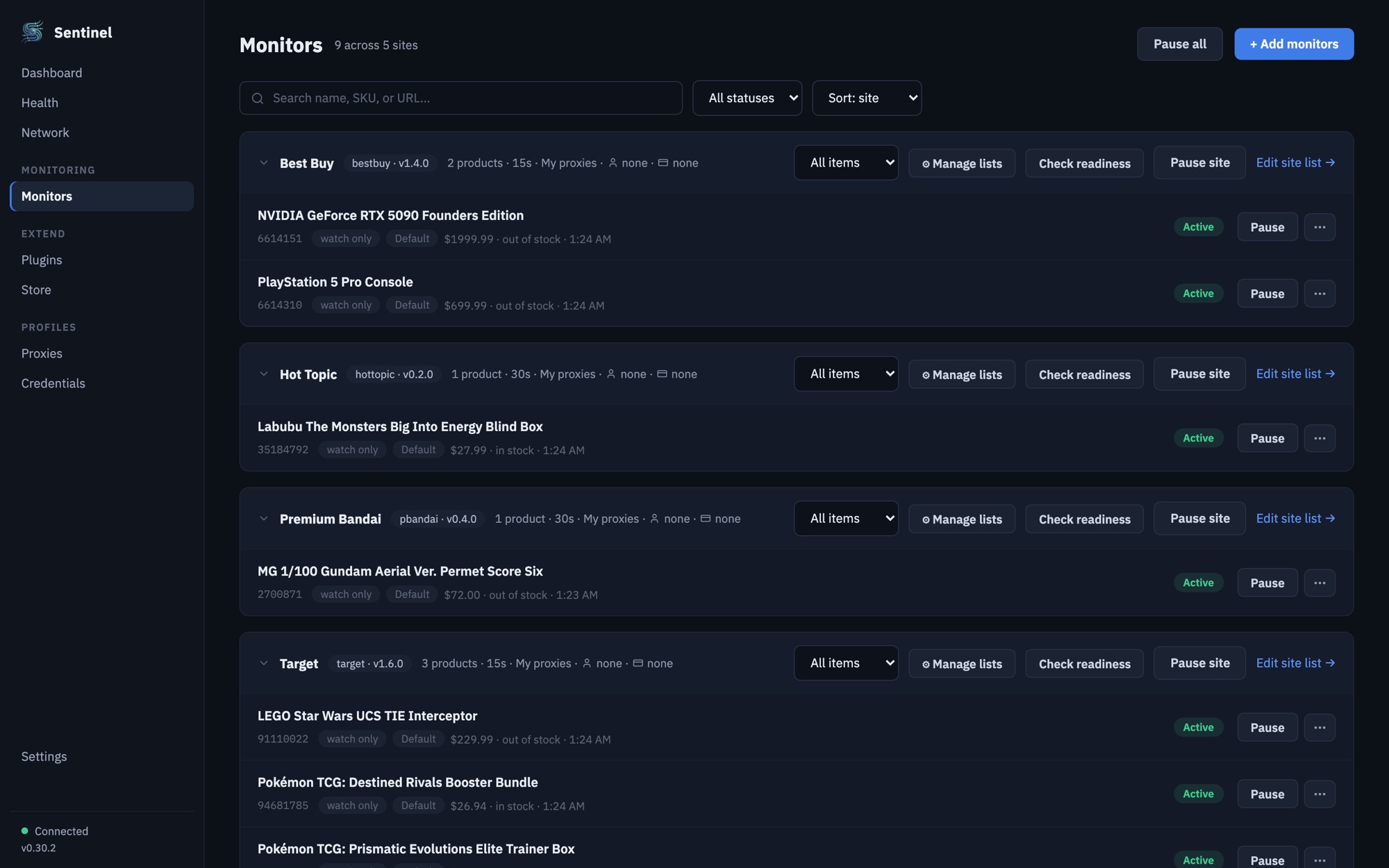Open more options for MG 1/100 Gundam Aerial

point(1320,583)
